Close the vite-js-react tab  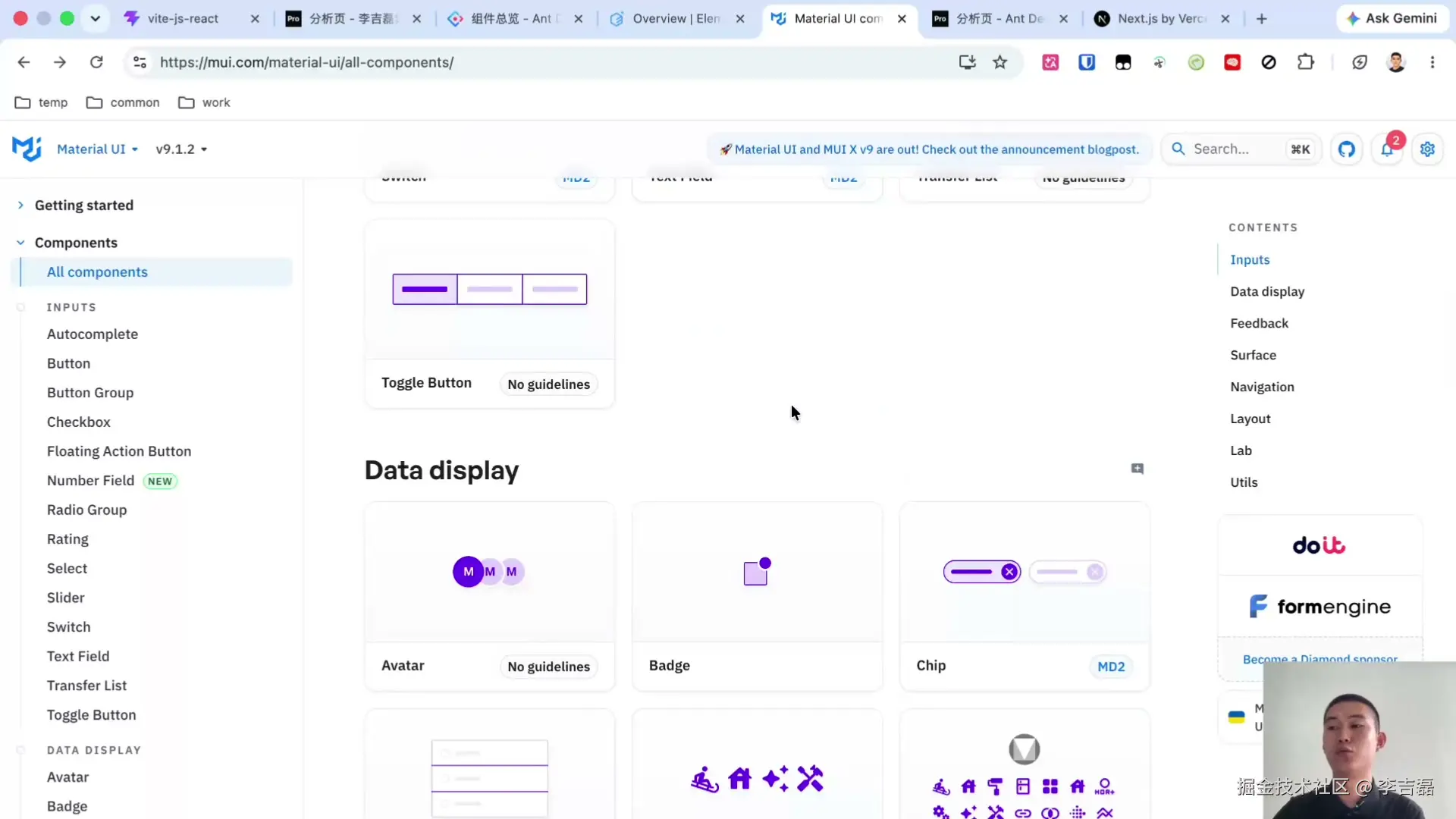pyautogui.click(x=255, y=19)
